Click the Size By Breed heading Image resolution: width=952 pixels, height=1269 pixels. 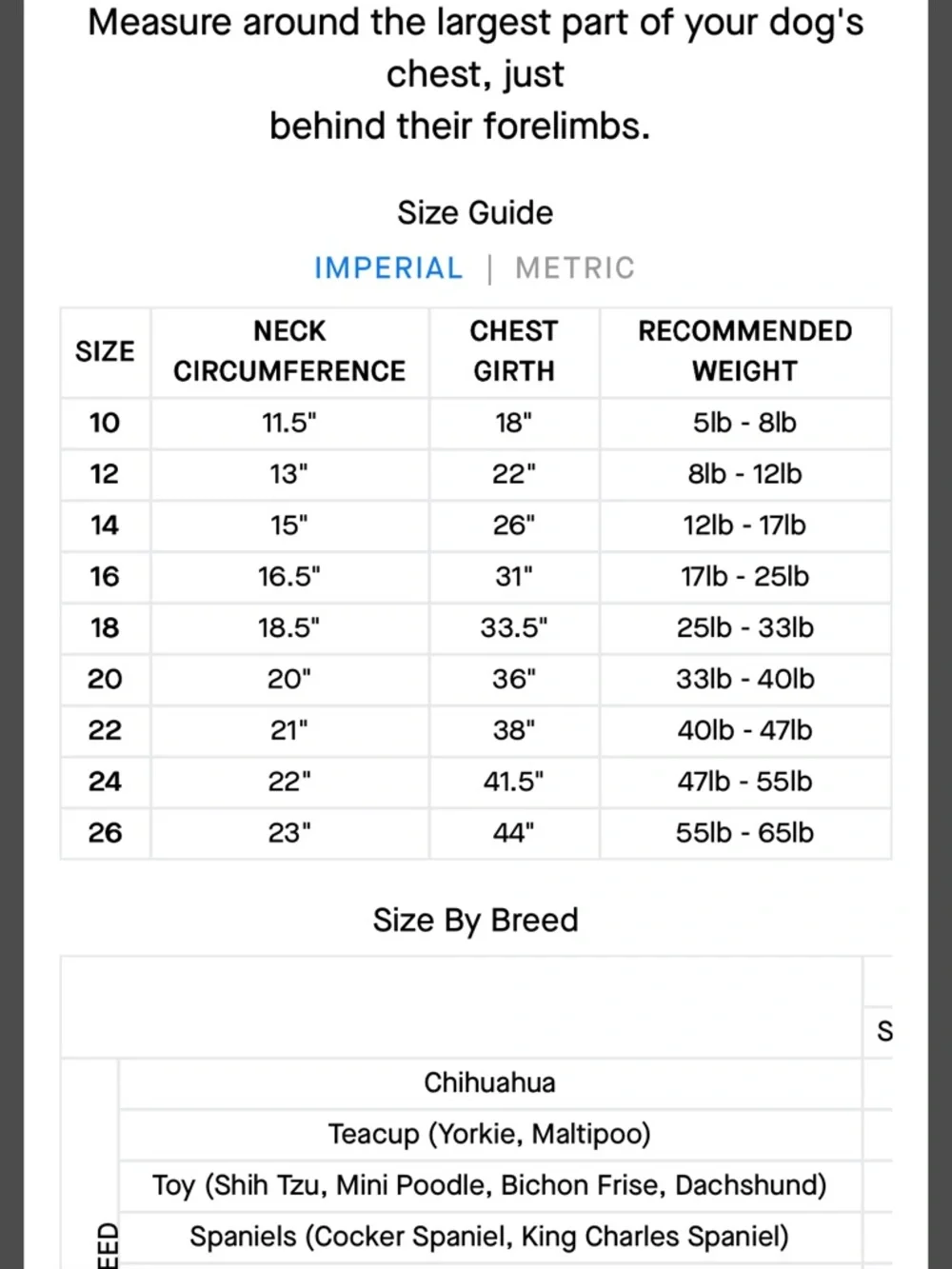pyautogui.click(x=476, y=921)
